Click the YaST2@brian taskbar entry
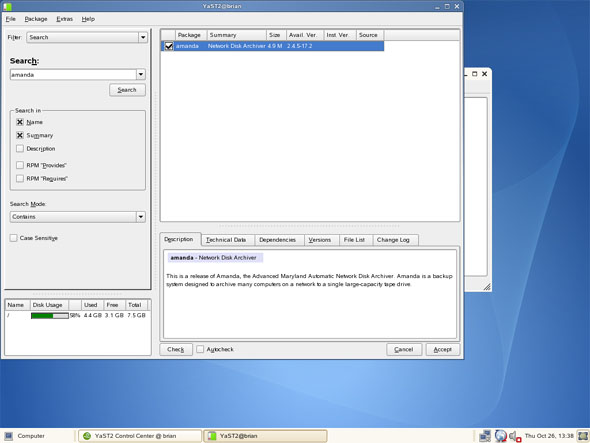The image size is (590, 443). click(x=265, y=436)
